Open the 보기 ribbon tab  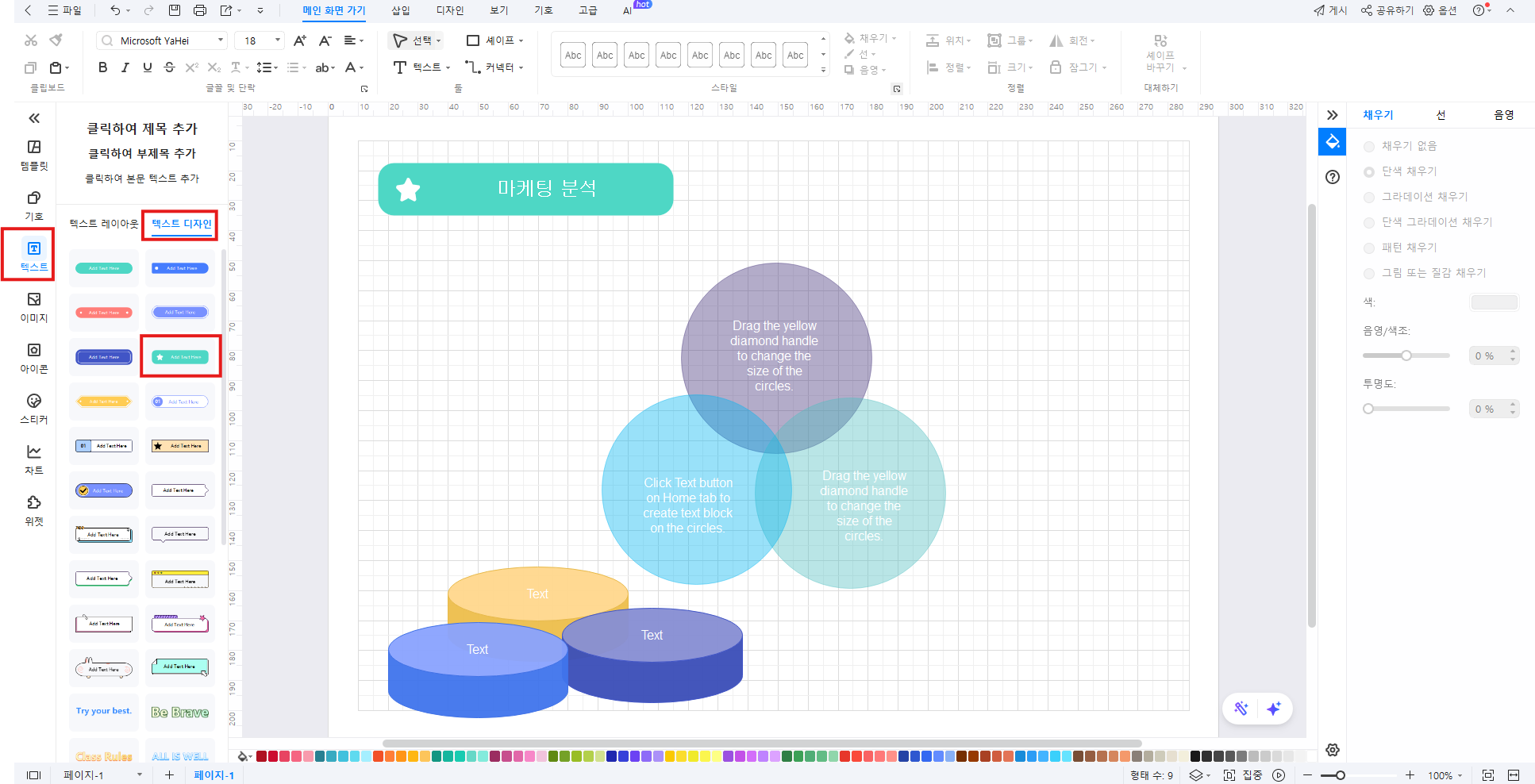click(x=499, y=10)
